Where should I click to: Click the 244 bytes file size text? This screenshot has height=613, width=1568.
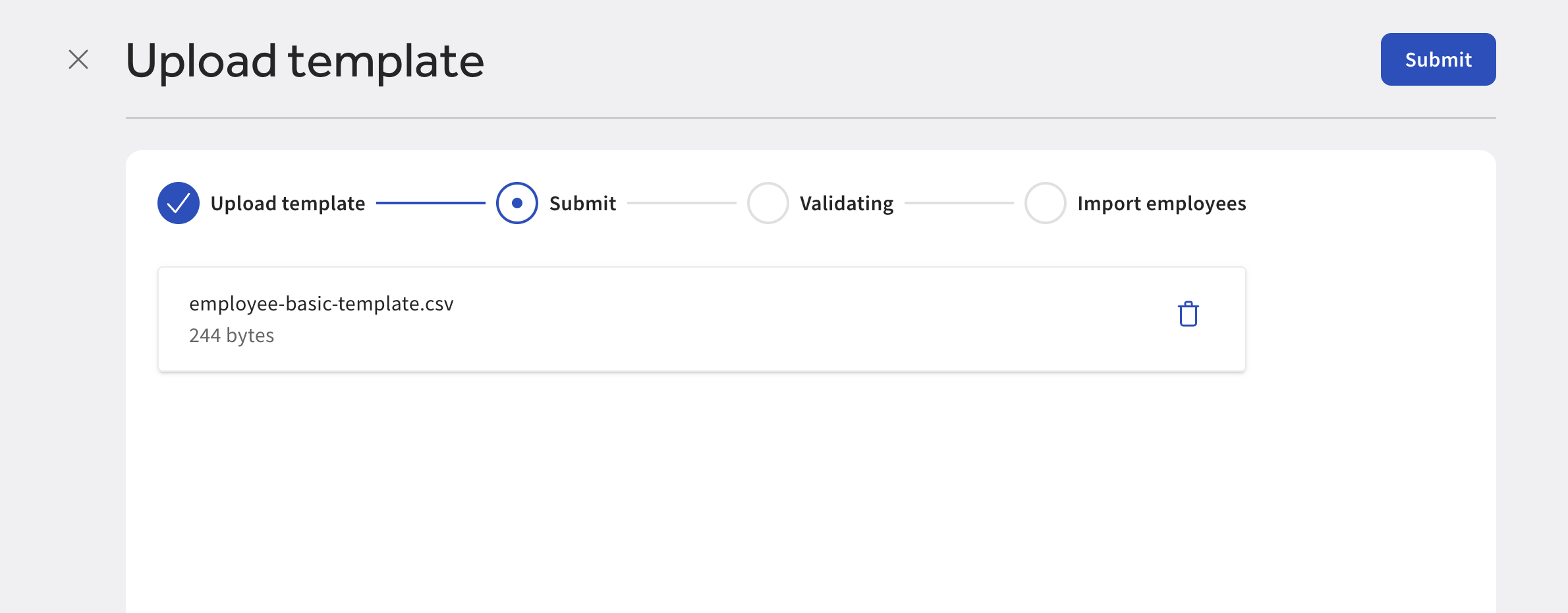(232, 335)
